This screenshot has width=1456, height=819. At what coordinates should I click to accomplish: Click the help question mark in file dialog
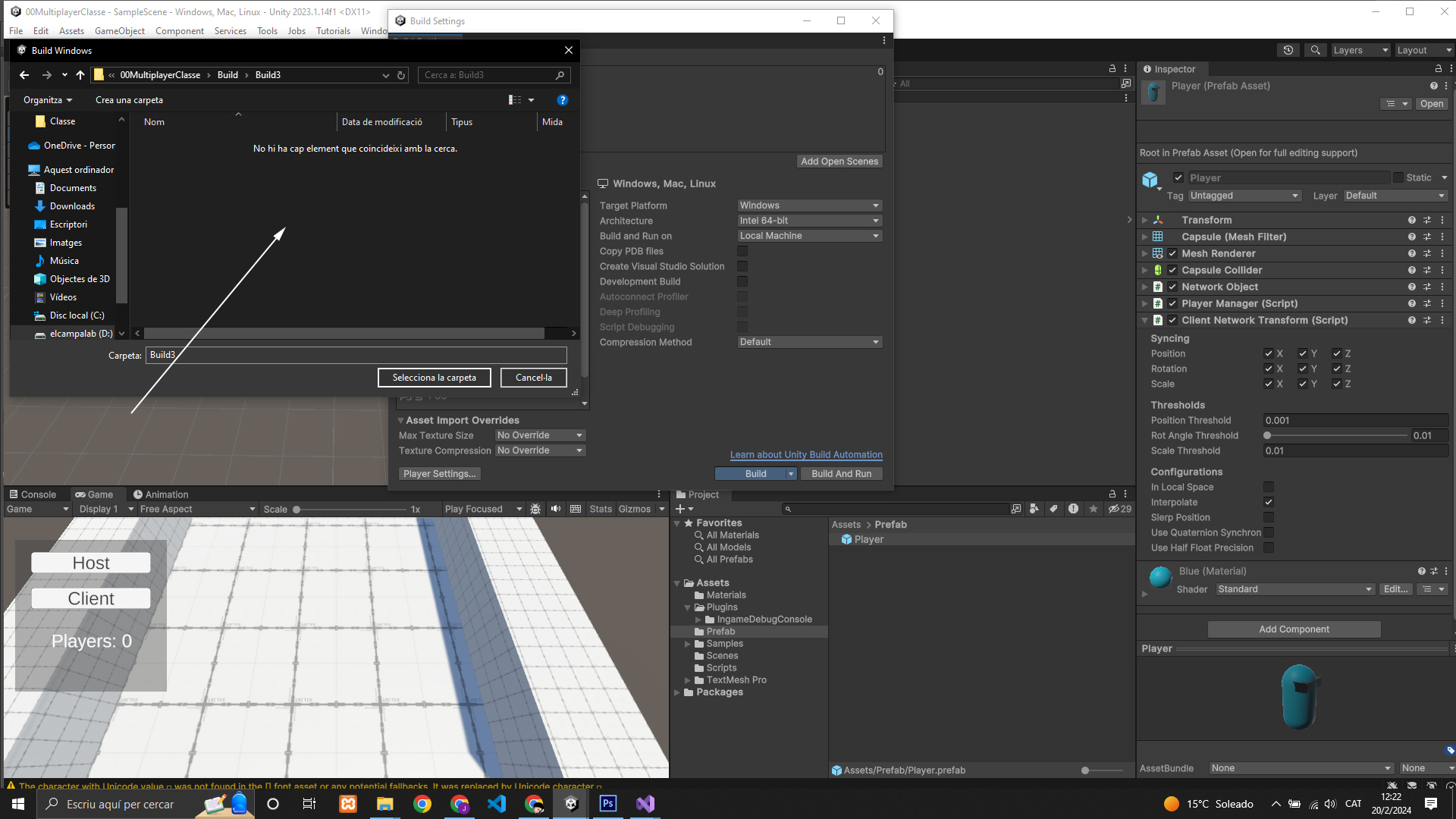(562, 100)
